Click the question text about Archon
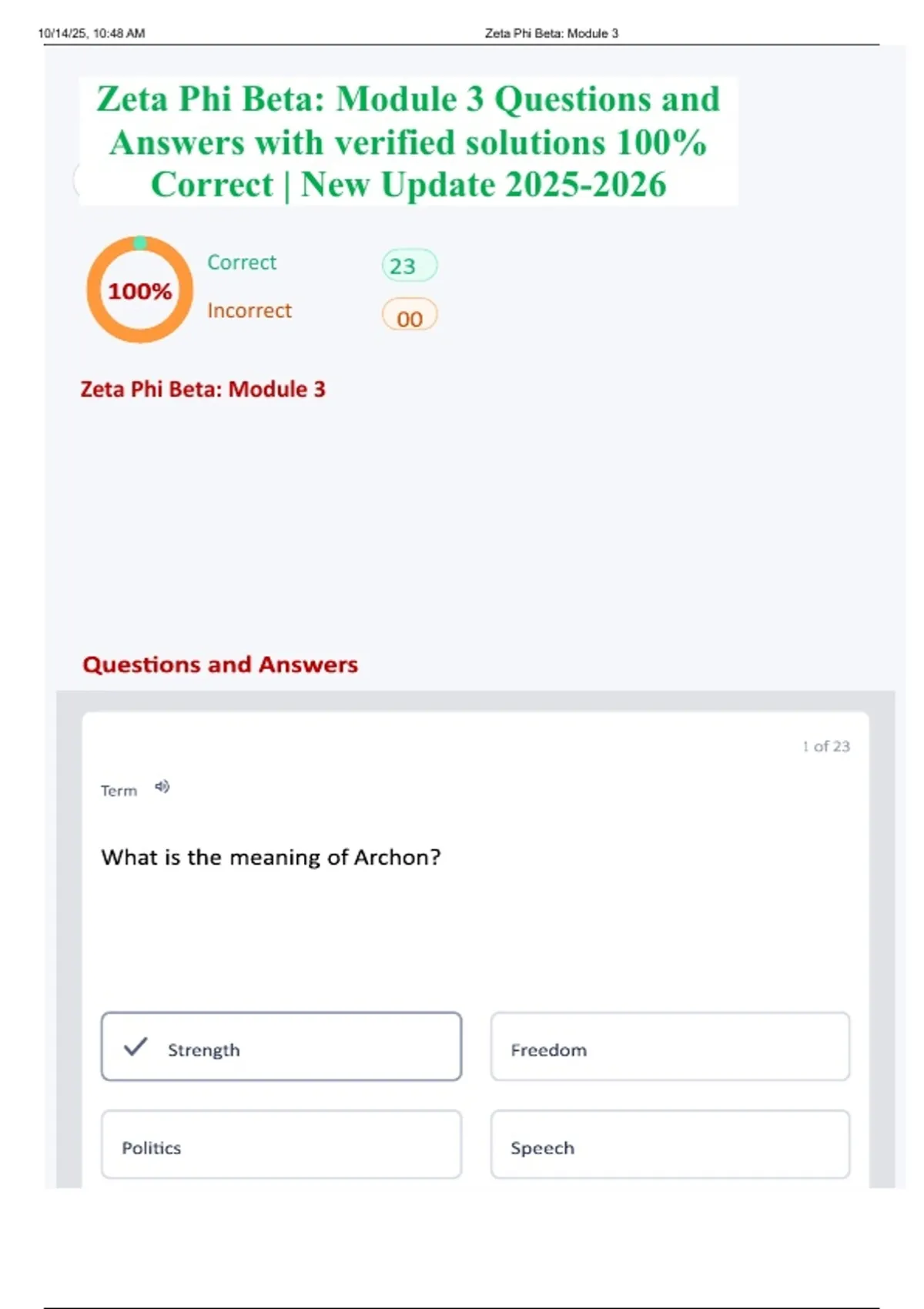Screen dimensions: 924x1309 coord(271,858)
